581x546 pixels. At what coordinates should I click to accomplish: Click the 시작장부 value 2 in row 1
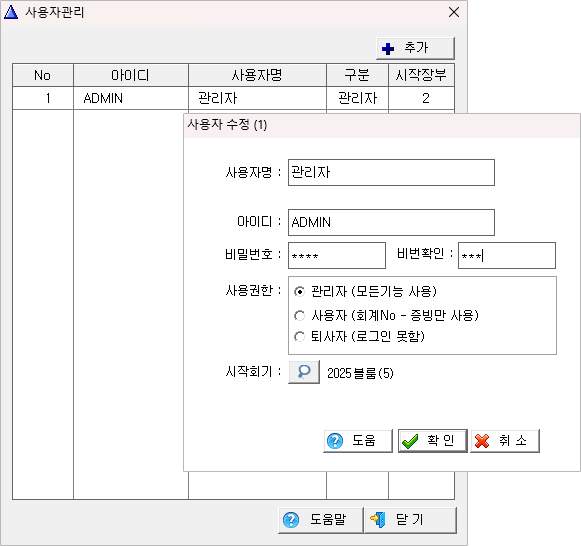[421, 99]
